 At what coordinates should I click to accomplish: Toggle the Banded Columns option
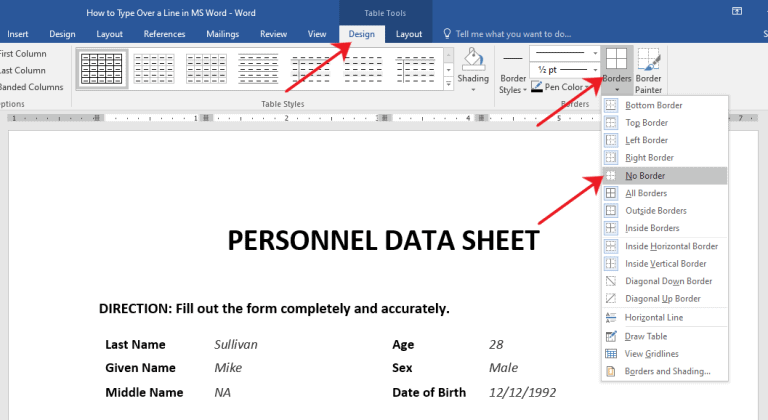[31, 87]
